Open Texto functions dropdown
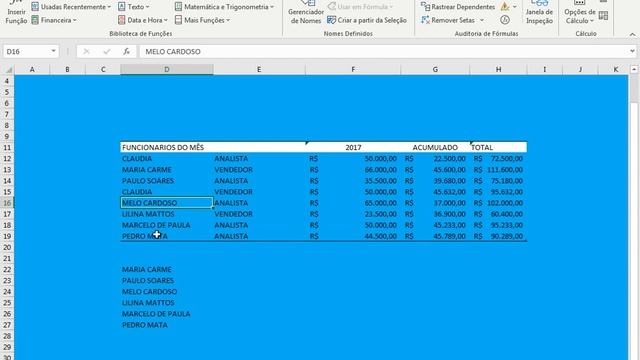Screen dimensions: 640x360 (x=133, y=7)
